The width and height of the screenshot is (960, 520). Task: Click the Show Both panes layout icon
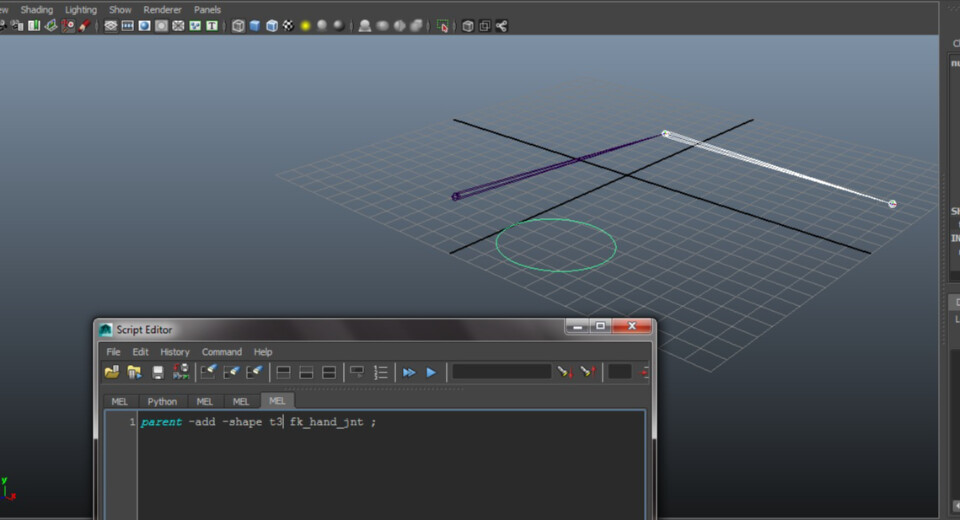(329, 372)
